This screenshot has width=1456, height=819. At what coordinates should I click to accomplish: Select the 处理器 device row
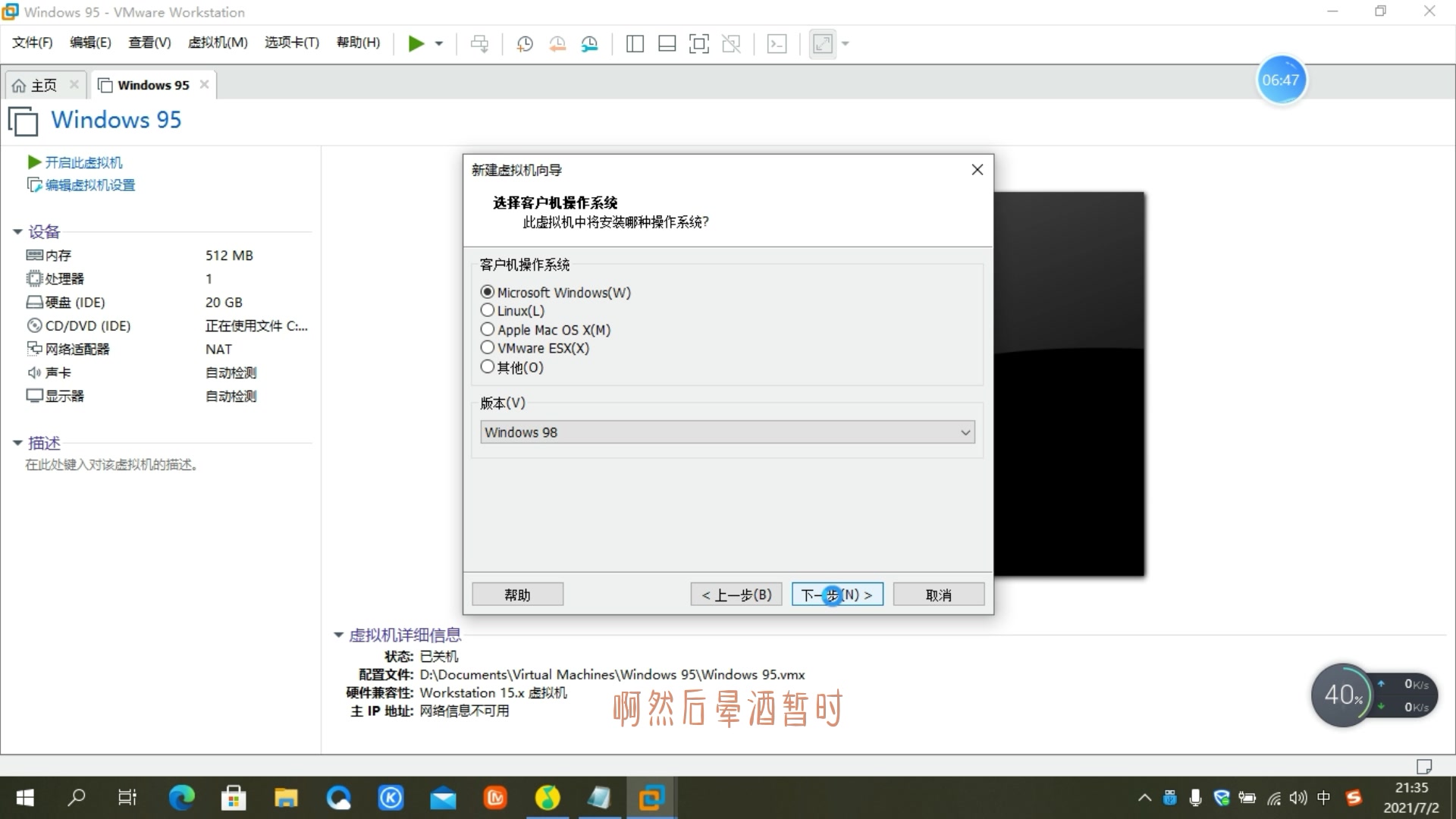(167, 279)
